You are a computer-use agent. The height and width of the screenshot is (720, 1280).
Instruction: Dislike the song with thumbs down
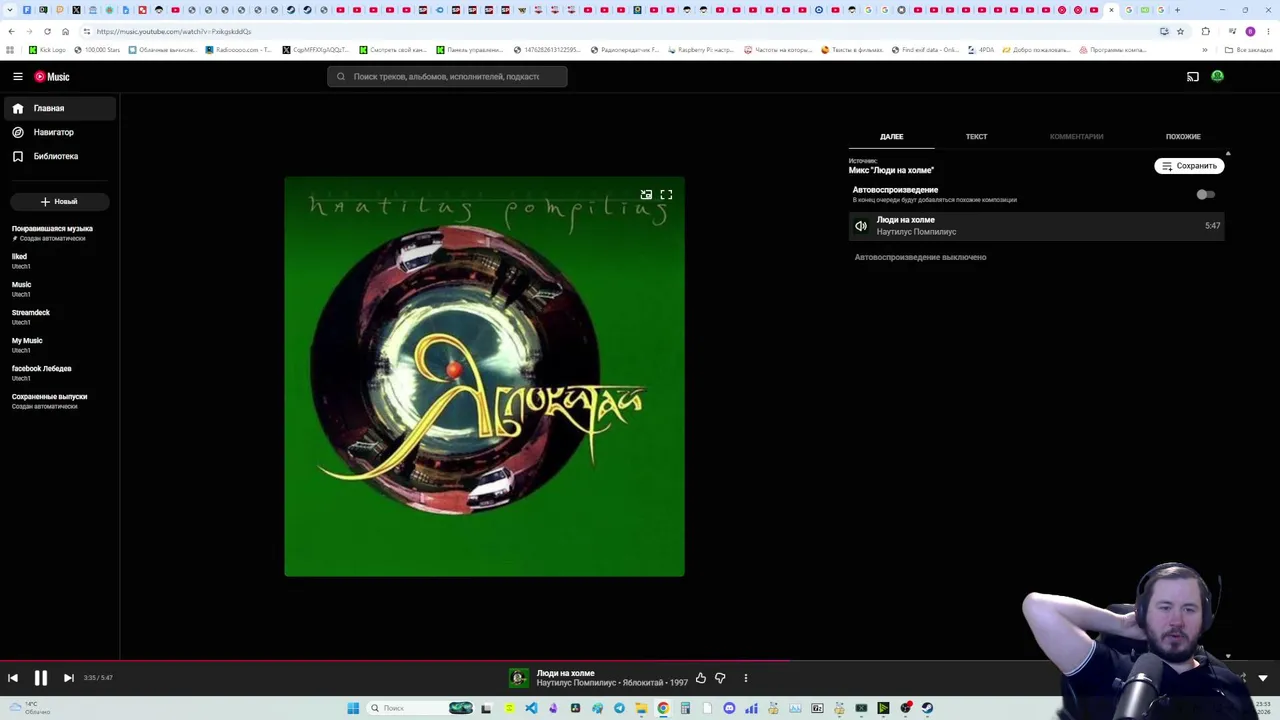[x=720, y=678]
